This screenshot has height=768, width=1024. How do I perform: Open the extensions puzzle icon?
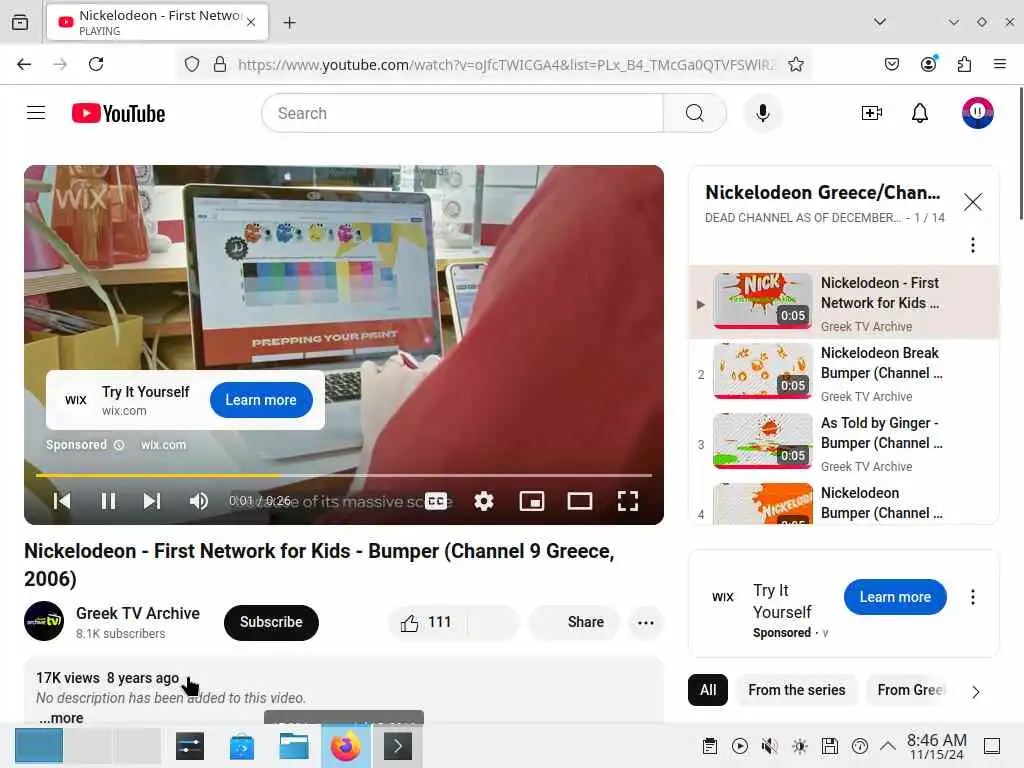coord(964,64)
